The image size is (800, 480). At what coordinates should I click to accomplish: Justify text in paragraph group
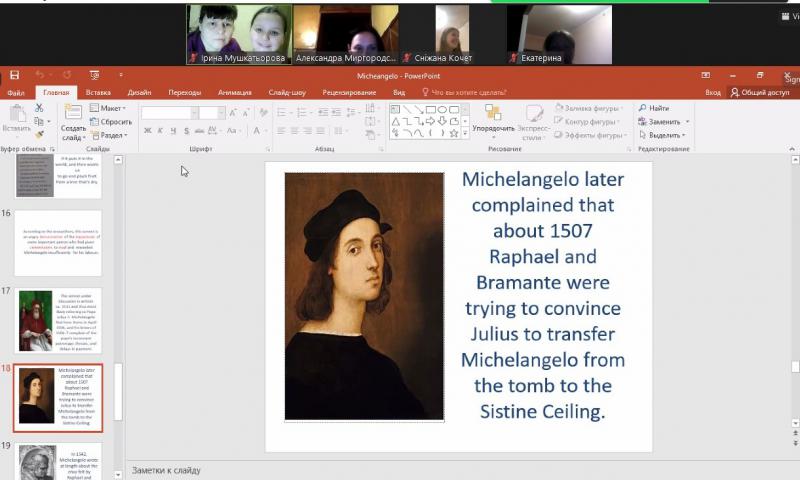tap(320, 131)
